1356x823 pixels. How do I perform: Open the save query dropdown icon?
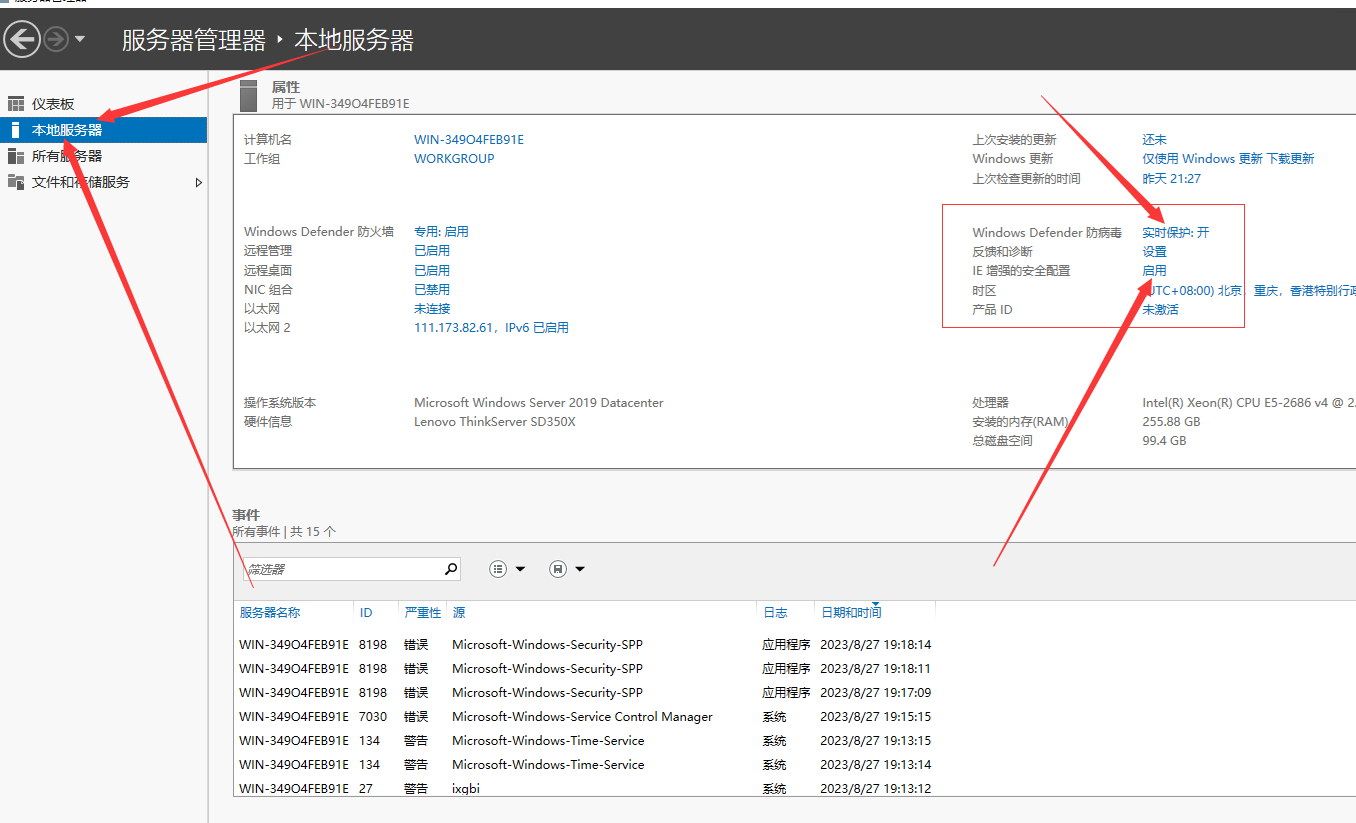click(x=567, y=569)
